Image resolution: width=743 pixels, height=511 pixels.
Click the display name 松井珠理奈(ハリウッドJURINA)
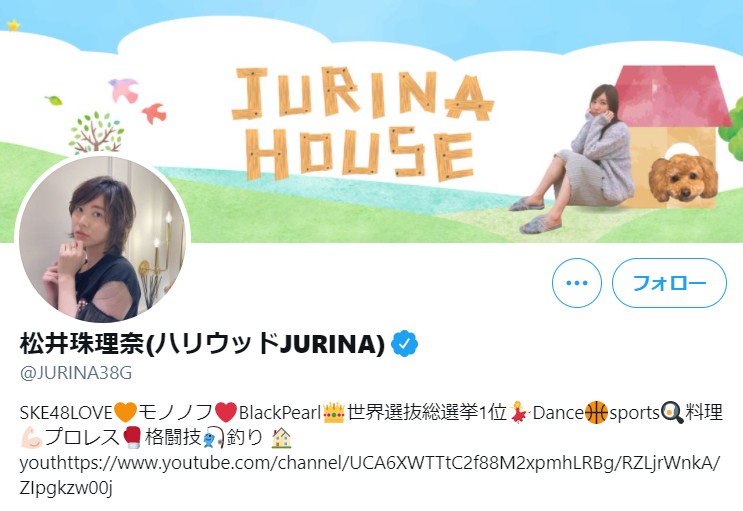click(202, 344)
